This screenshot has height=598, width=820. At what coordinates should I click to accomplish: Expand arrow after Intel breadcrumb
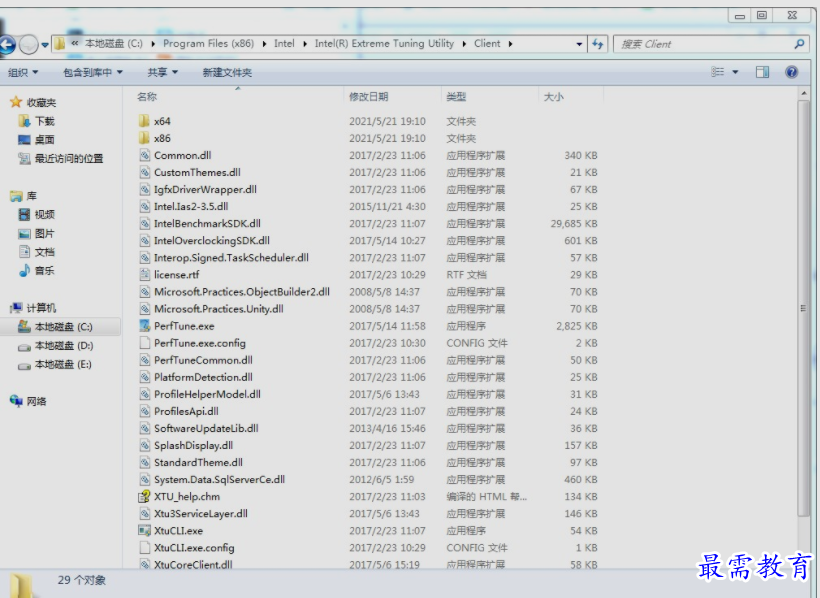(x=305, y=44)
